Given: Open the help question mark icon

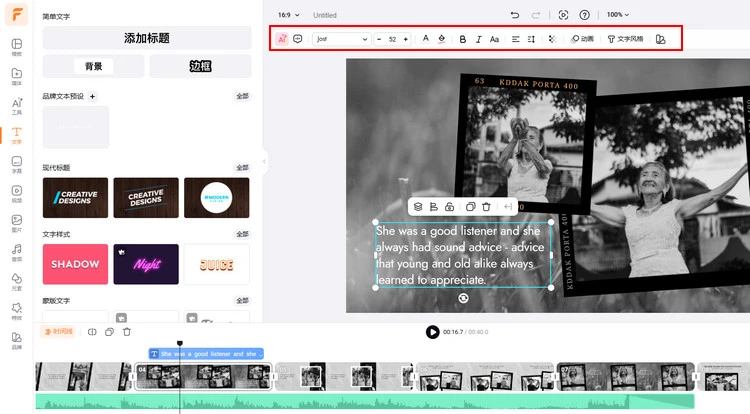Looking at the screenshot, I should 585,15.
